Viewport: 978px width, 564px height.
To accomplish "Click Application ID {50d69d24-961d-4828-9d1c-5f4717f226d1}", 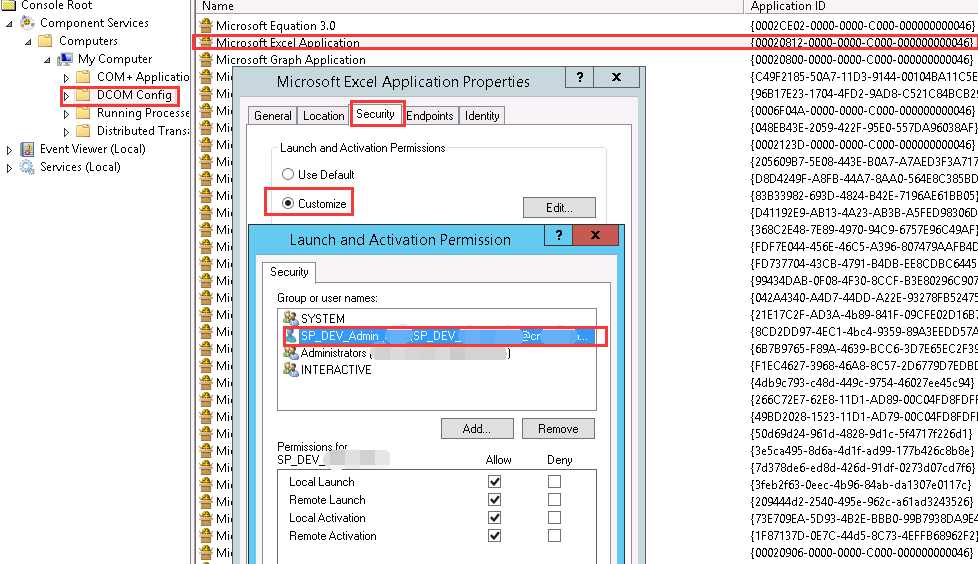I will coord(861,433).
